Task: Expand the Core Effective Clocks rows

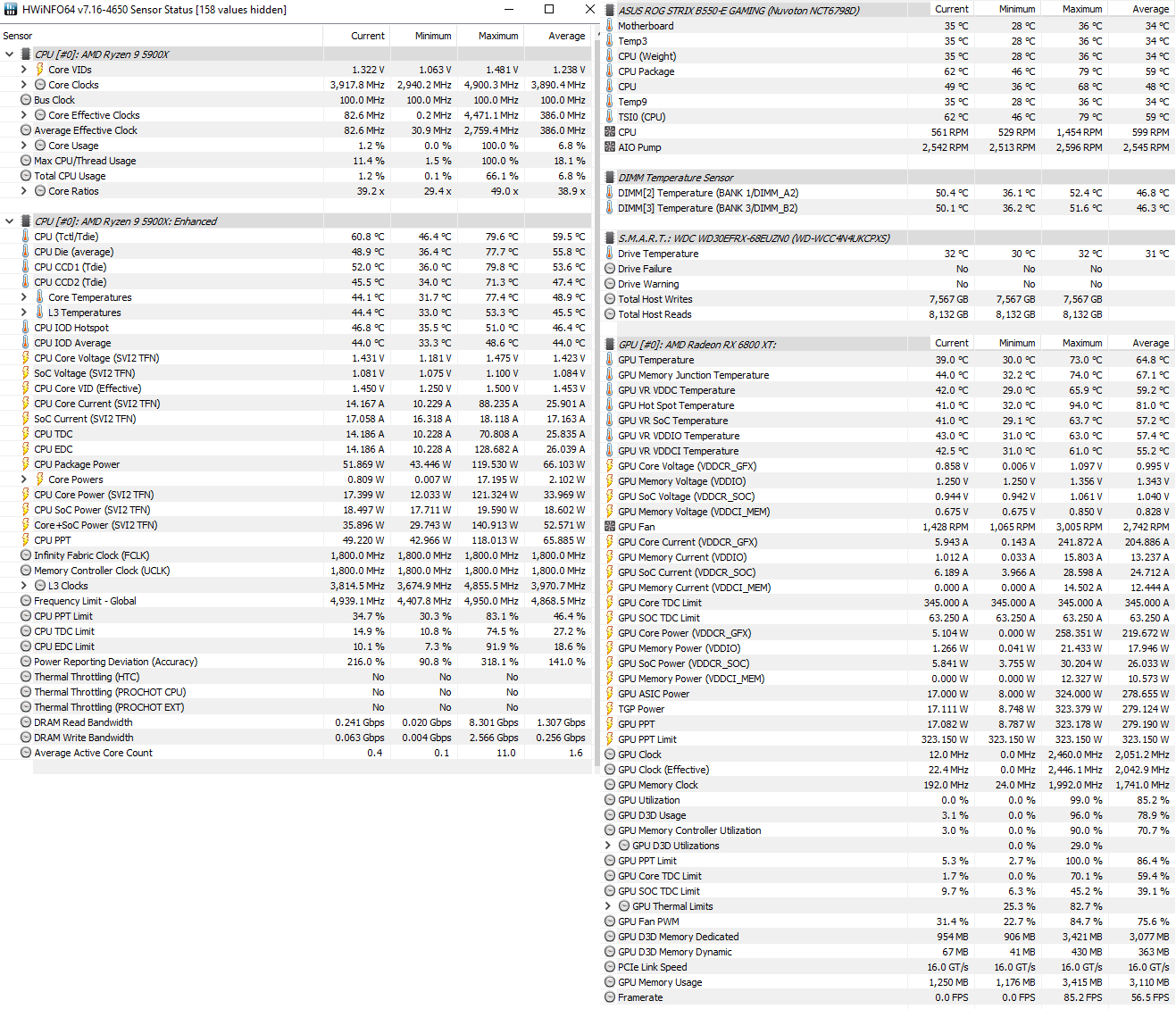Action: click(x=24, y=115)
